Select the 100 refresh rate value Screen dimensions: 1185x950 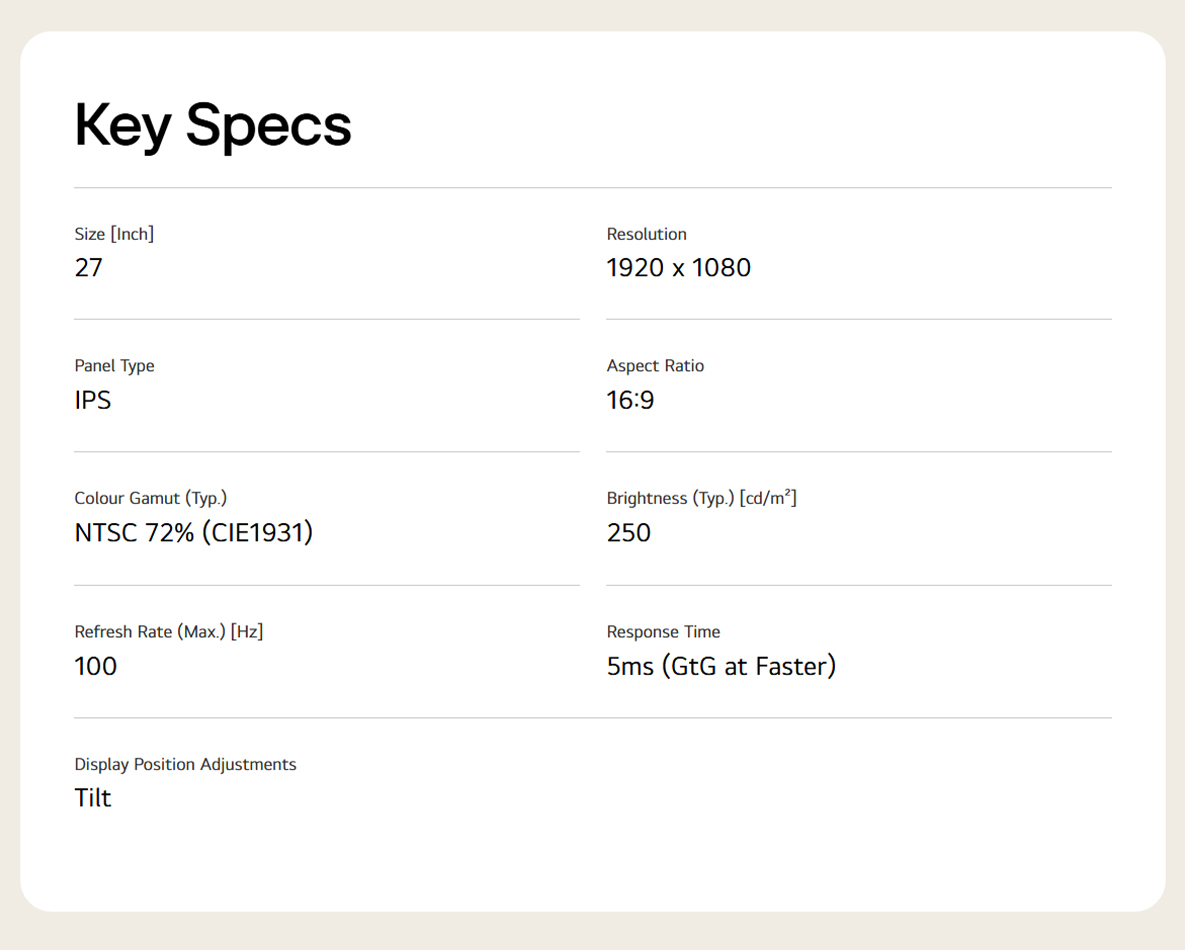coord(95,667)
